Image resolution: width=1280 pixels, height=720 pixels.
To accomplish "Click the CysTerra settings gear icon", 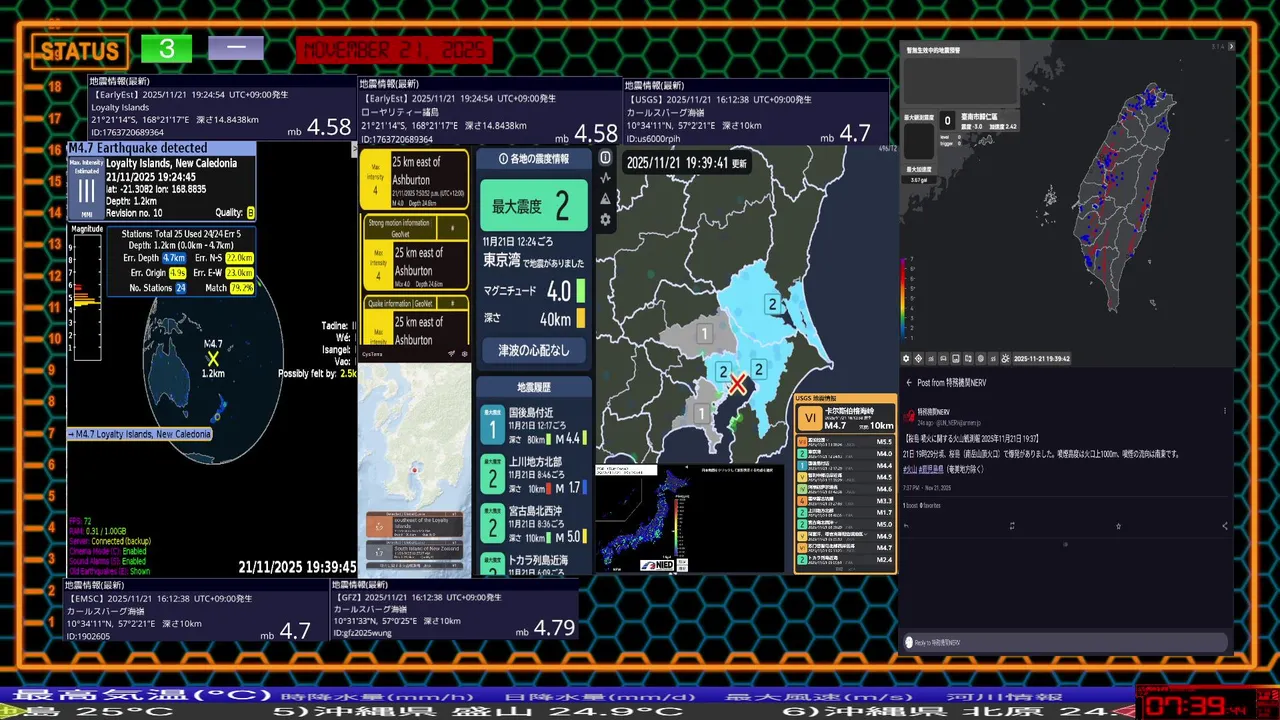I will pos(464,353).
